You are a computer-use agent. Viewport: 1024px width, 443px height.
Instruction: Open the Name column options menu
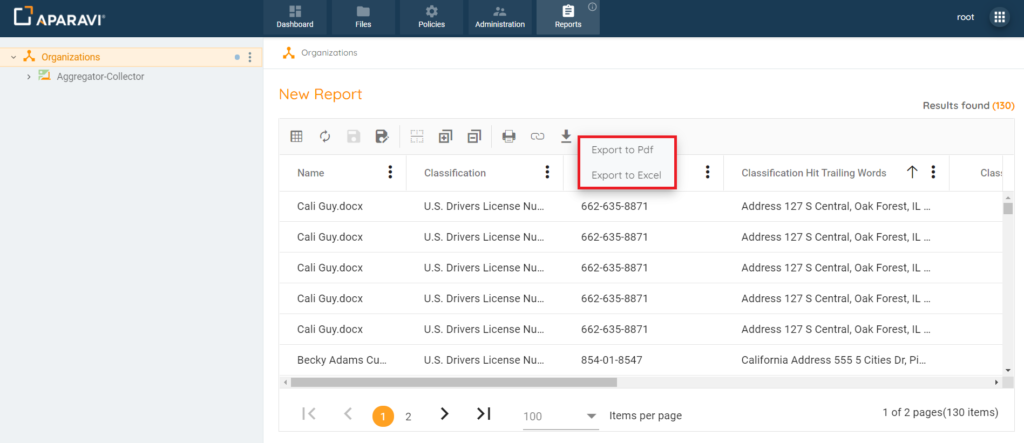click(x=391, y=172)
